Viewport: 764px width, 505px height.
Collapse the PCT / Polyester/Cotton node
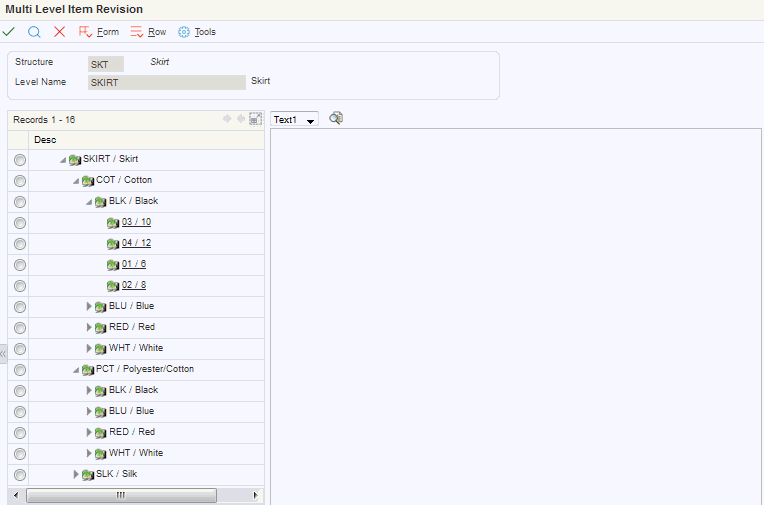(x=76, y=370)
